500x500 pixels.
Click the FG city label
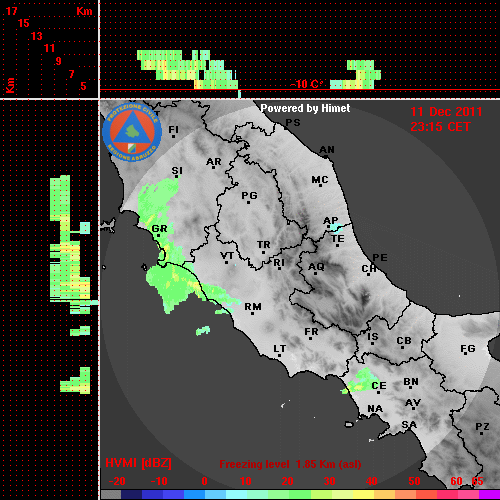(468, 349)
